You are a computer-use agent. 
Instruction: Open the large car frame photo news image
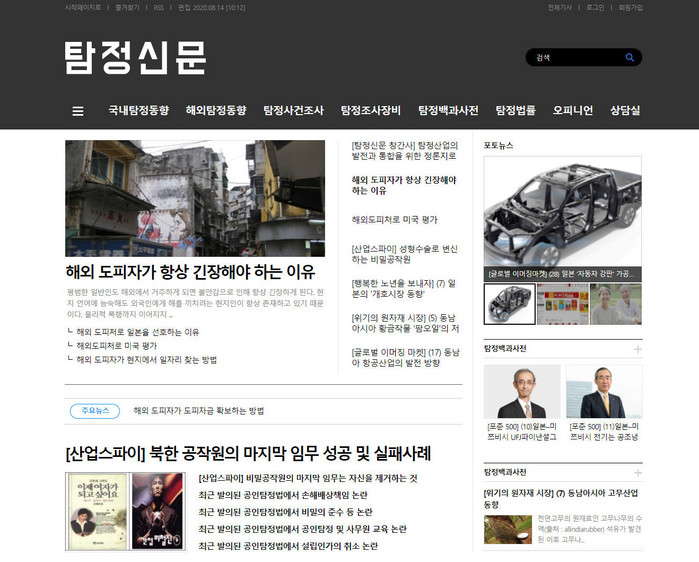click(x=563, y=212)
